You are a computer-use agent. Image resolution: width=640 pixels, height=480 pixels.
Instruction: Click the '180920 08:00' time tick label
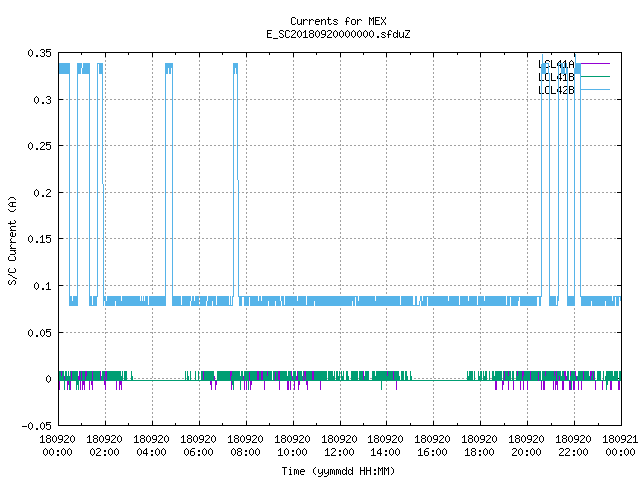click(245, 446)
